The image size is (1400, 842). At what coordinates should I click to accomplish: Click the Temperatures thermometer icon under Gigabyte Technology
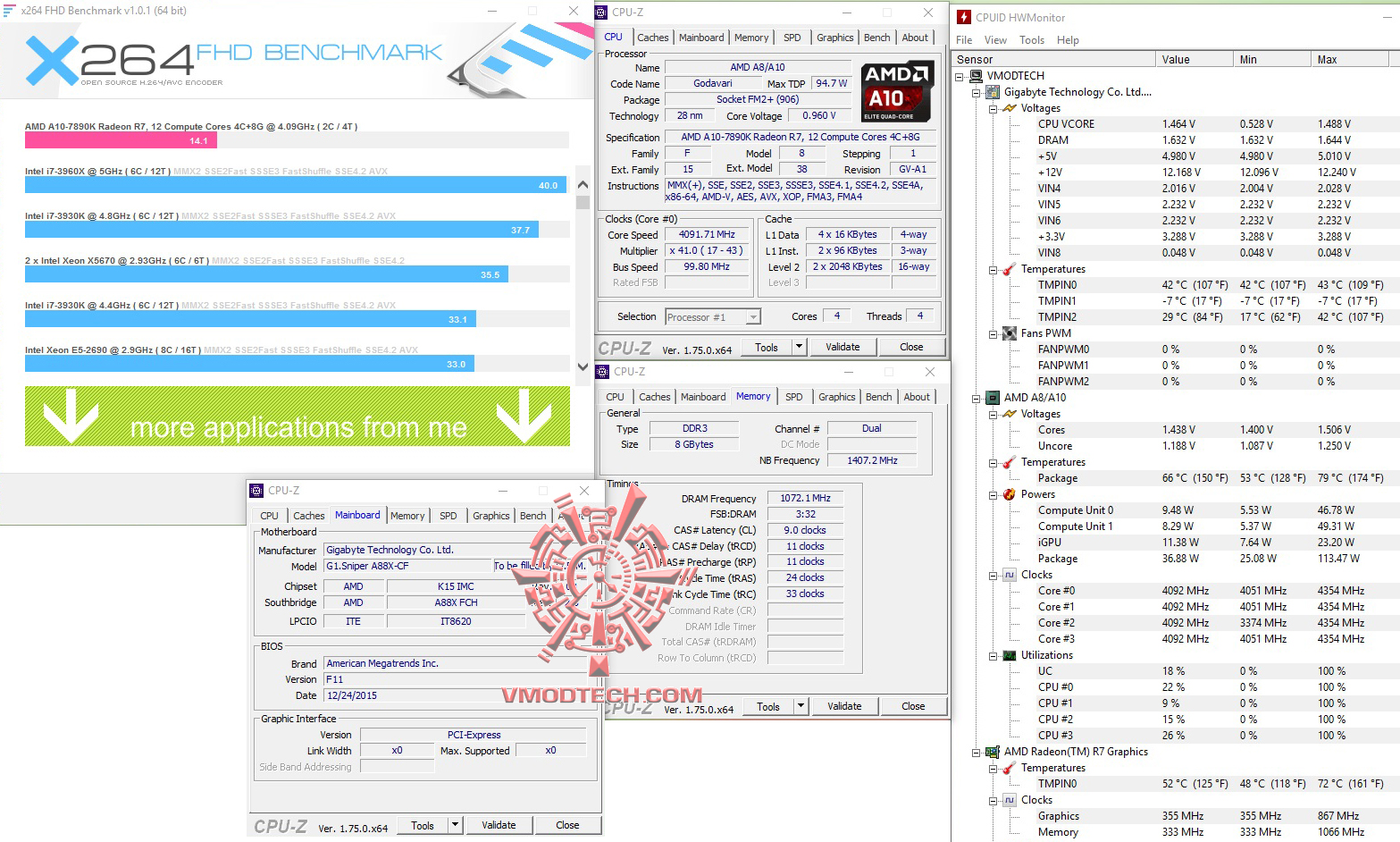[1010, 269]
